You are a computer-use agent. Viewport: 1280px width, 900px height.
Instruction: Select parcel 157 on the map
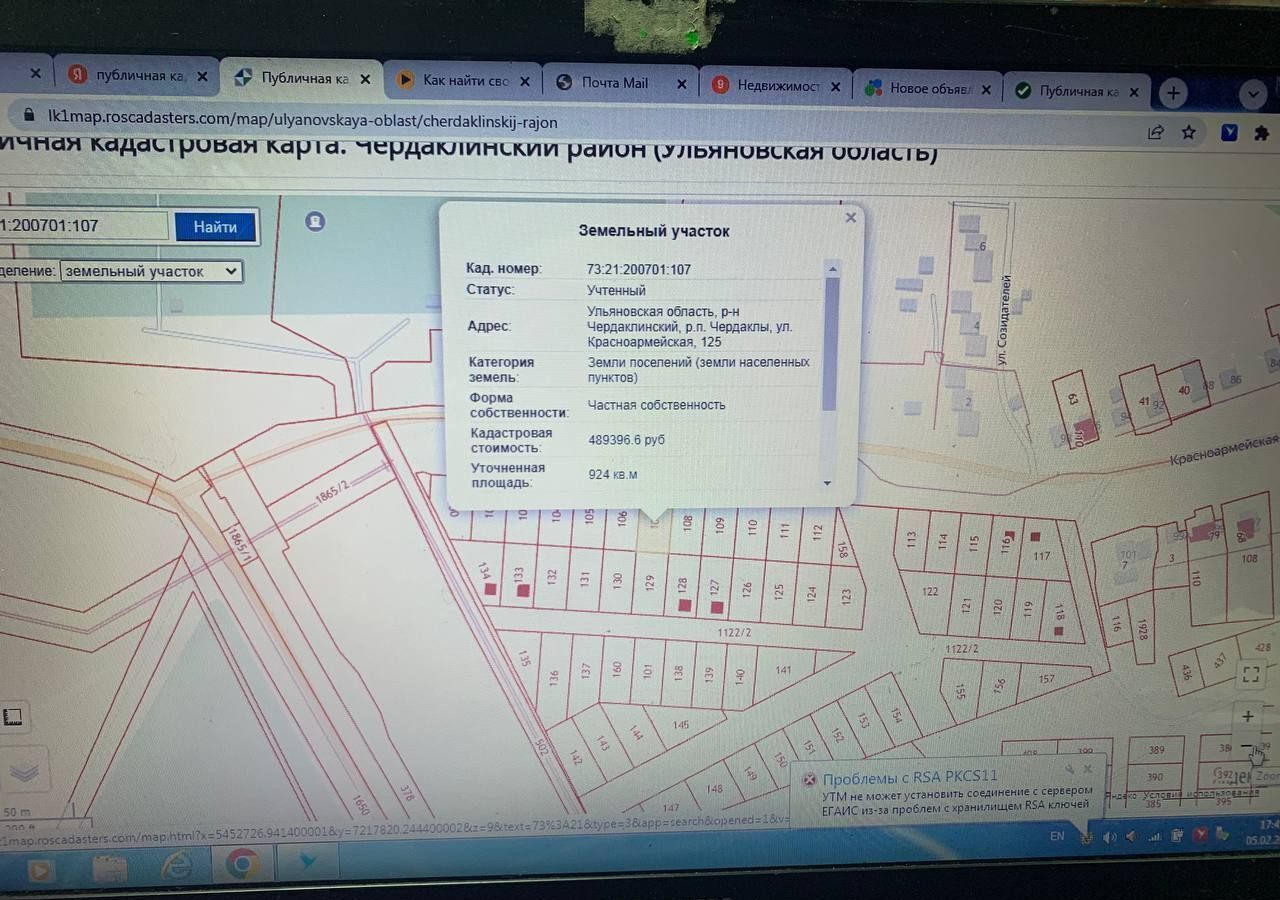click(x=1046, y=679)
